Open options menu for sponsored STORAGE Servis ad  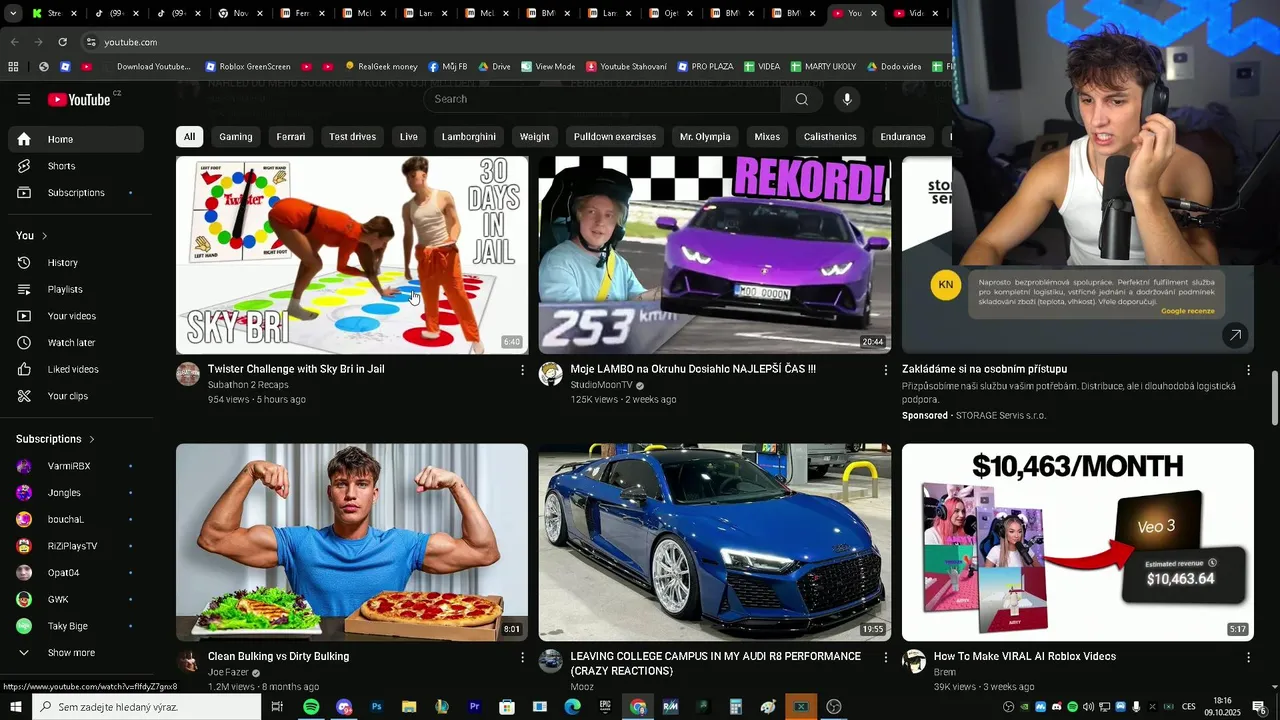click(x=1247, y=370)
